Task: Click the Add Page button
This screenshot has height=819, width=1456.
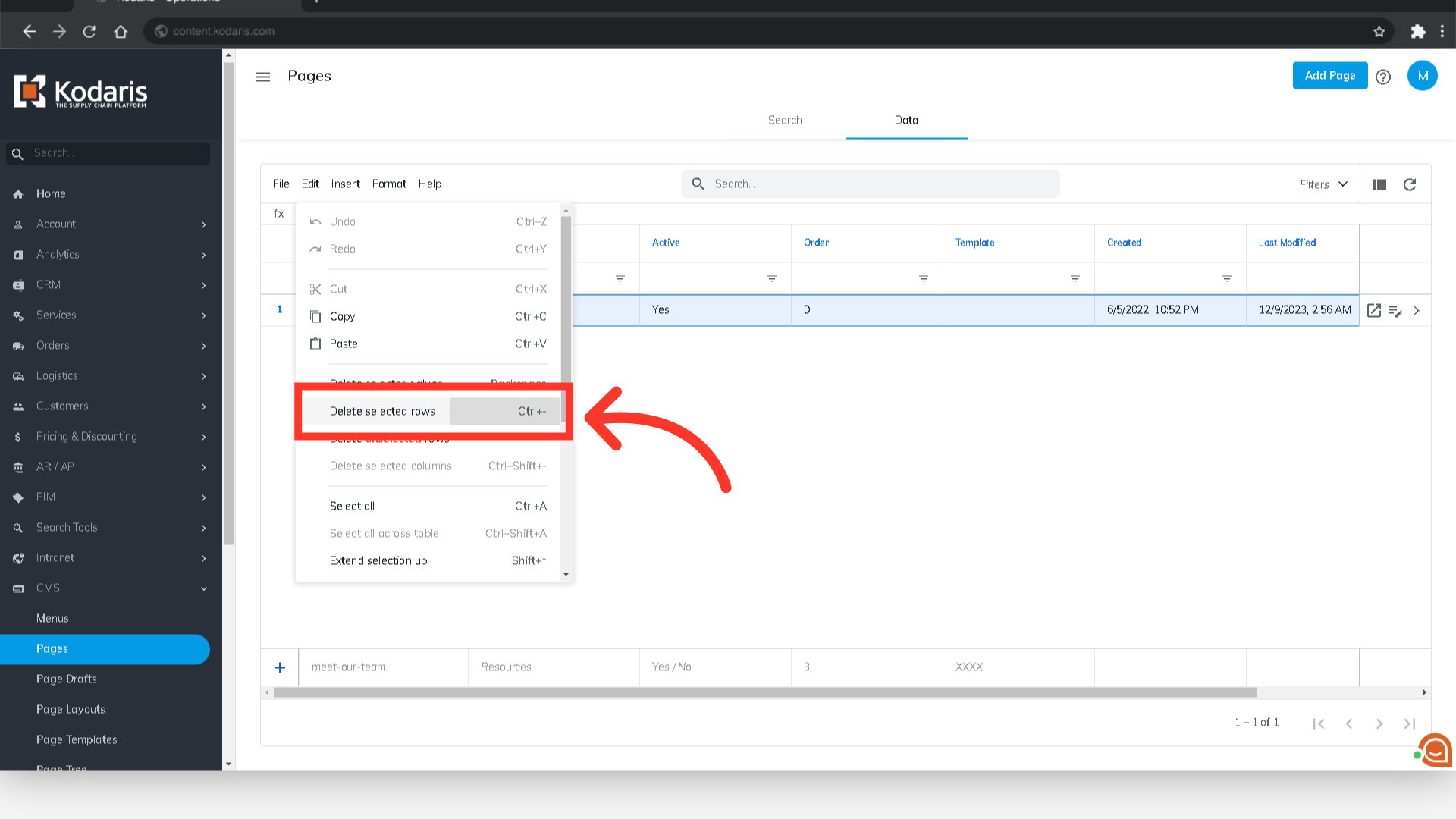Action: (1329, 76)
